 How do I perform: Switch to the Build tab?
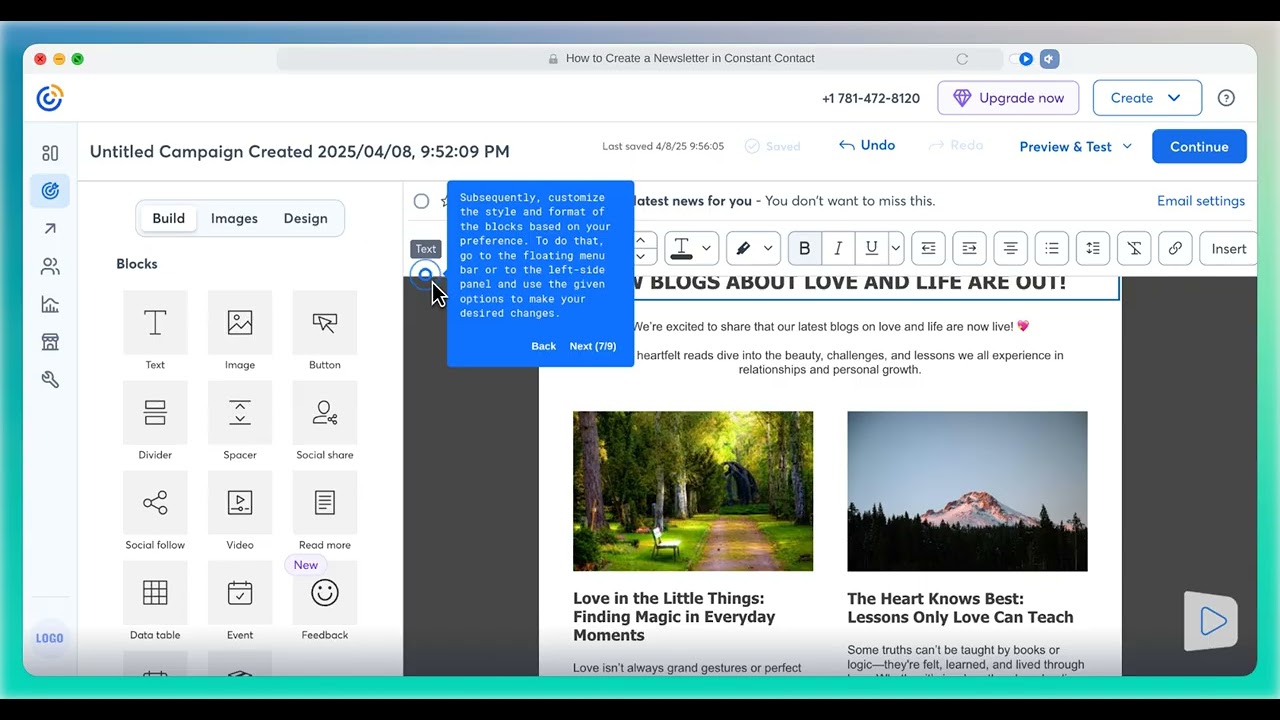coord(168,218)
